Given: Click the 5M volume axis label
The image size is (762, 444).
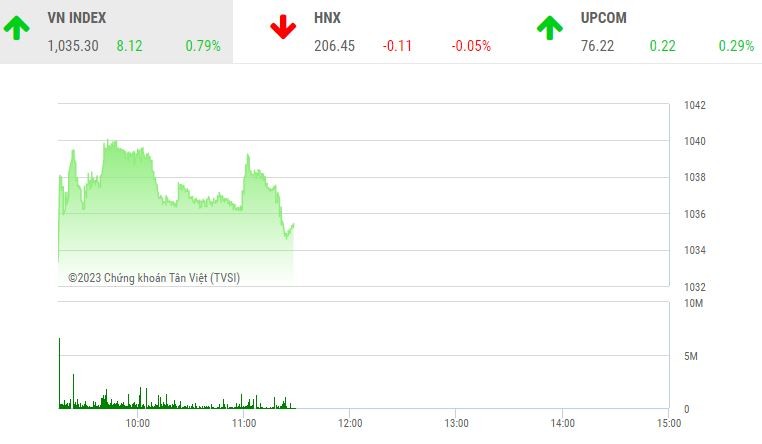Looking at the screenshot, I should coord(692,356).
